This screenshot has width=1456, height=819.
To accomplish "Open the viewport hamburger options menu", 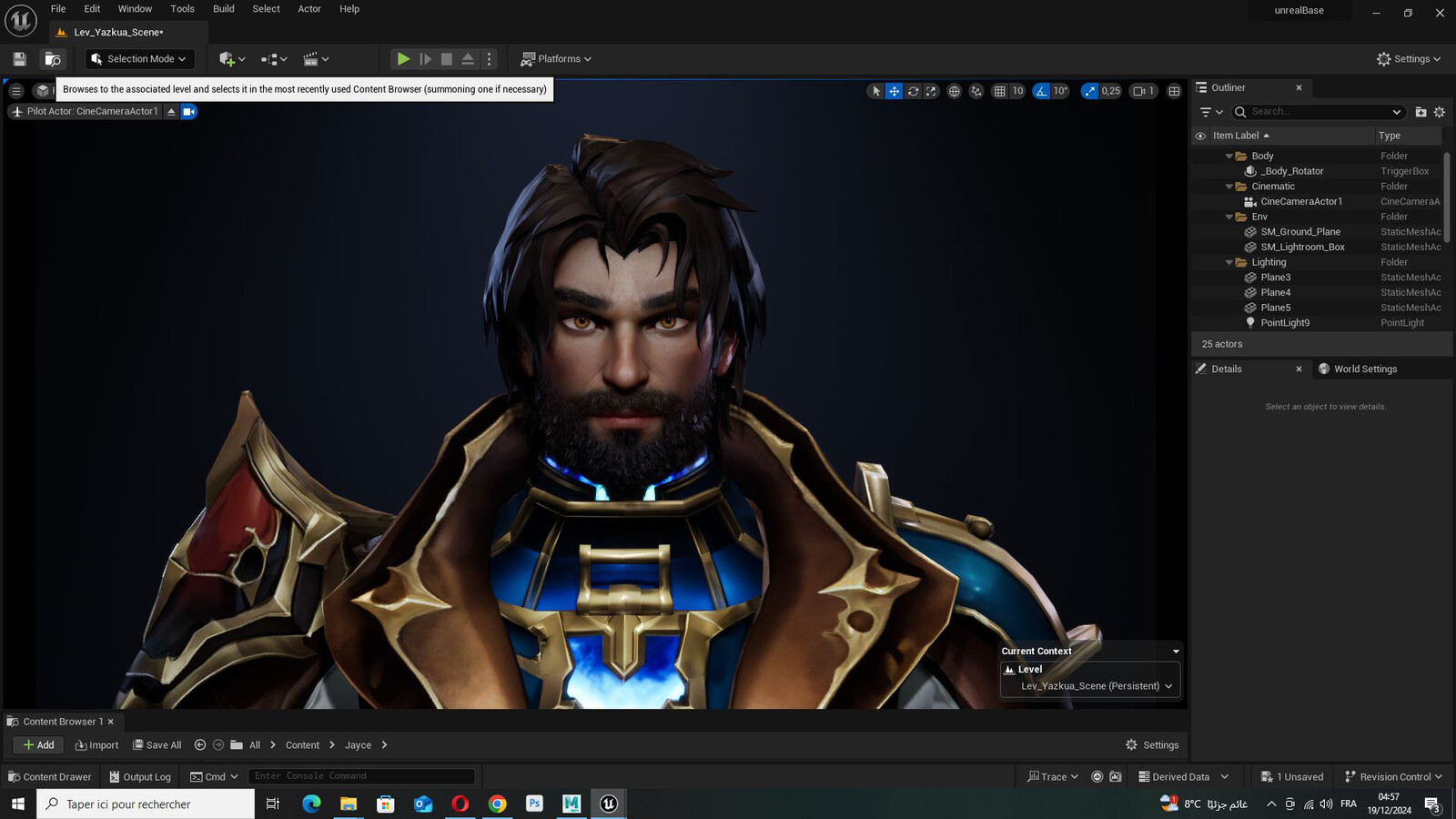I will [x=15, y=91].
